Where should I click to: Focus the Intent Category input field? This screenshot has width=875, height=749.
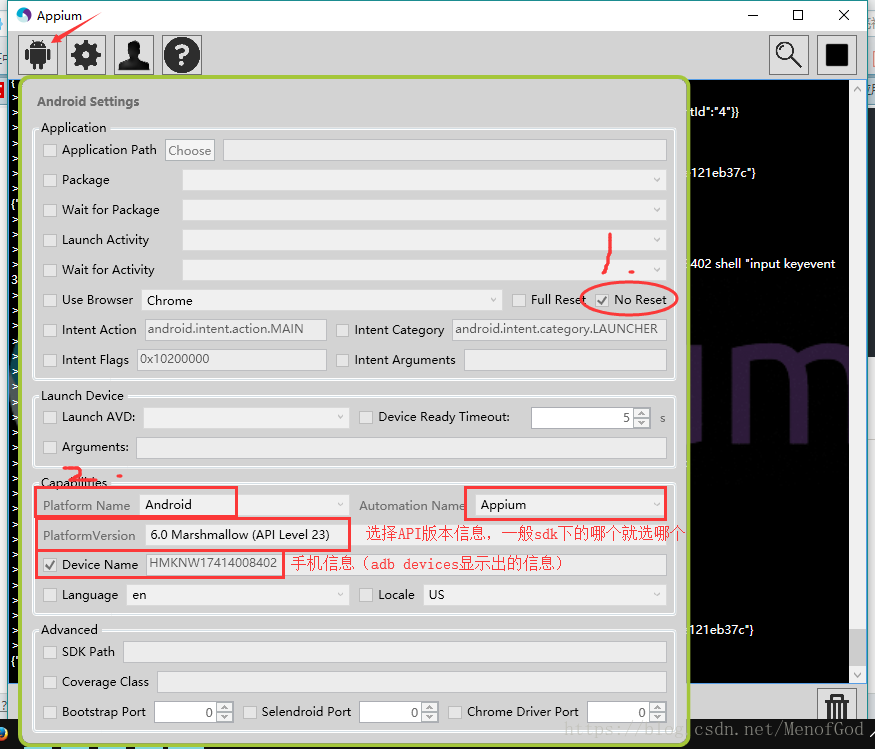click(559, 329)
